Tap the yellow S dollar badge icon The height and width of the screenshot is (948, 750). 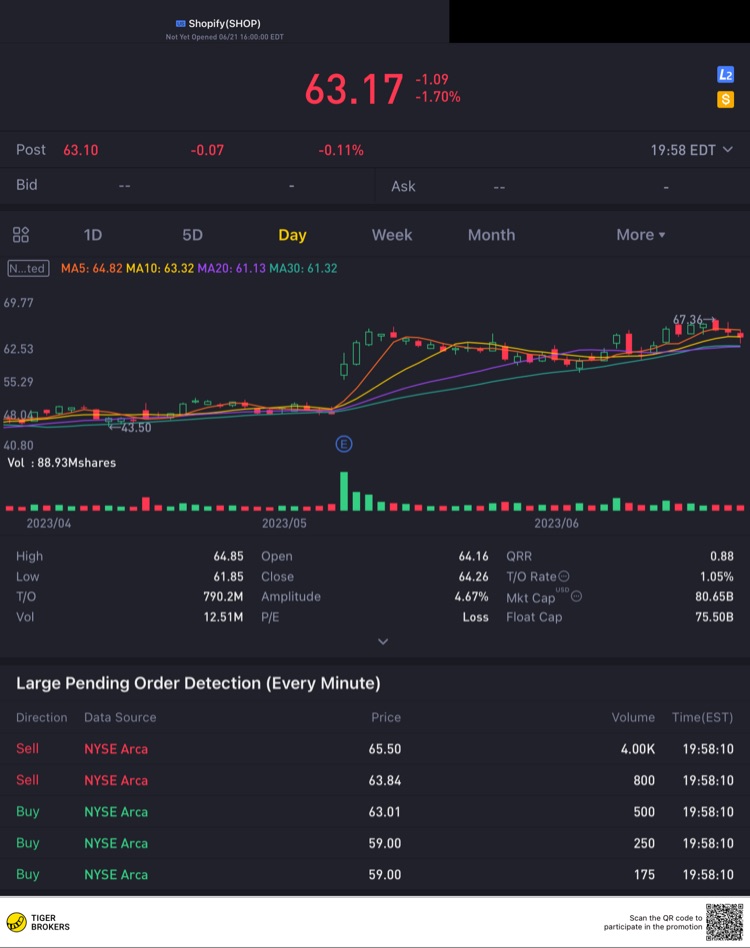(725, 99)
